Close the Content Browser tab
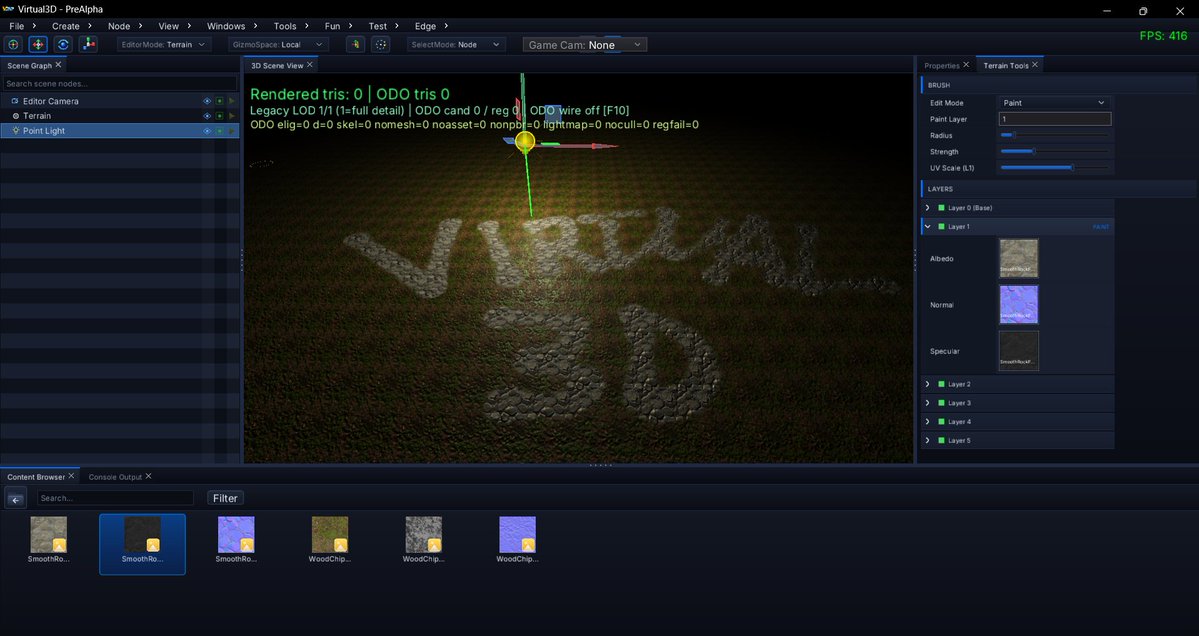 [x=71, y=475]
